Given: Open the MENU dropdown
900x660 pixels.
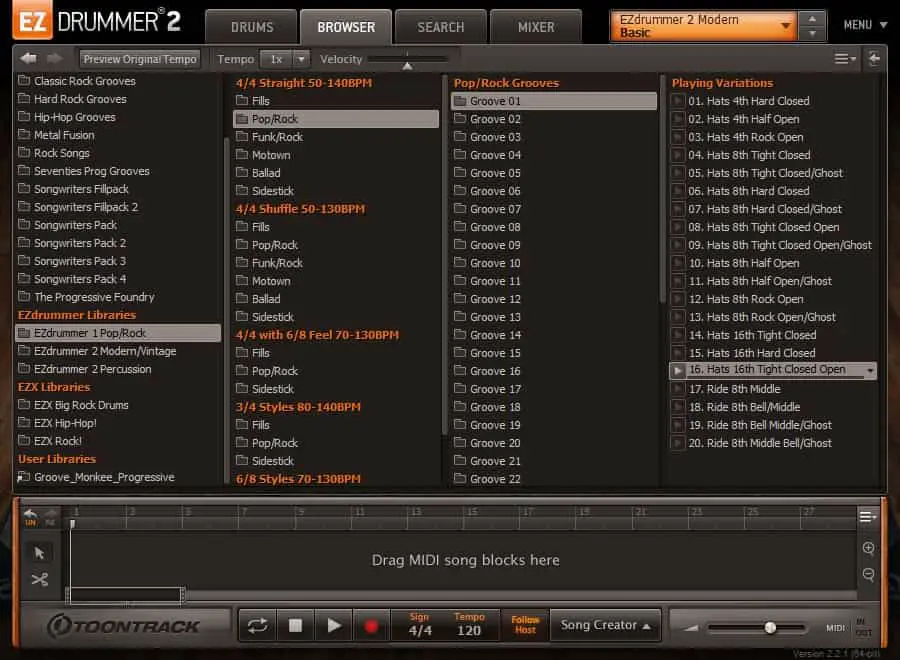Looking at the screenshot, I should [865, 25].
